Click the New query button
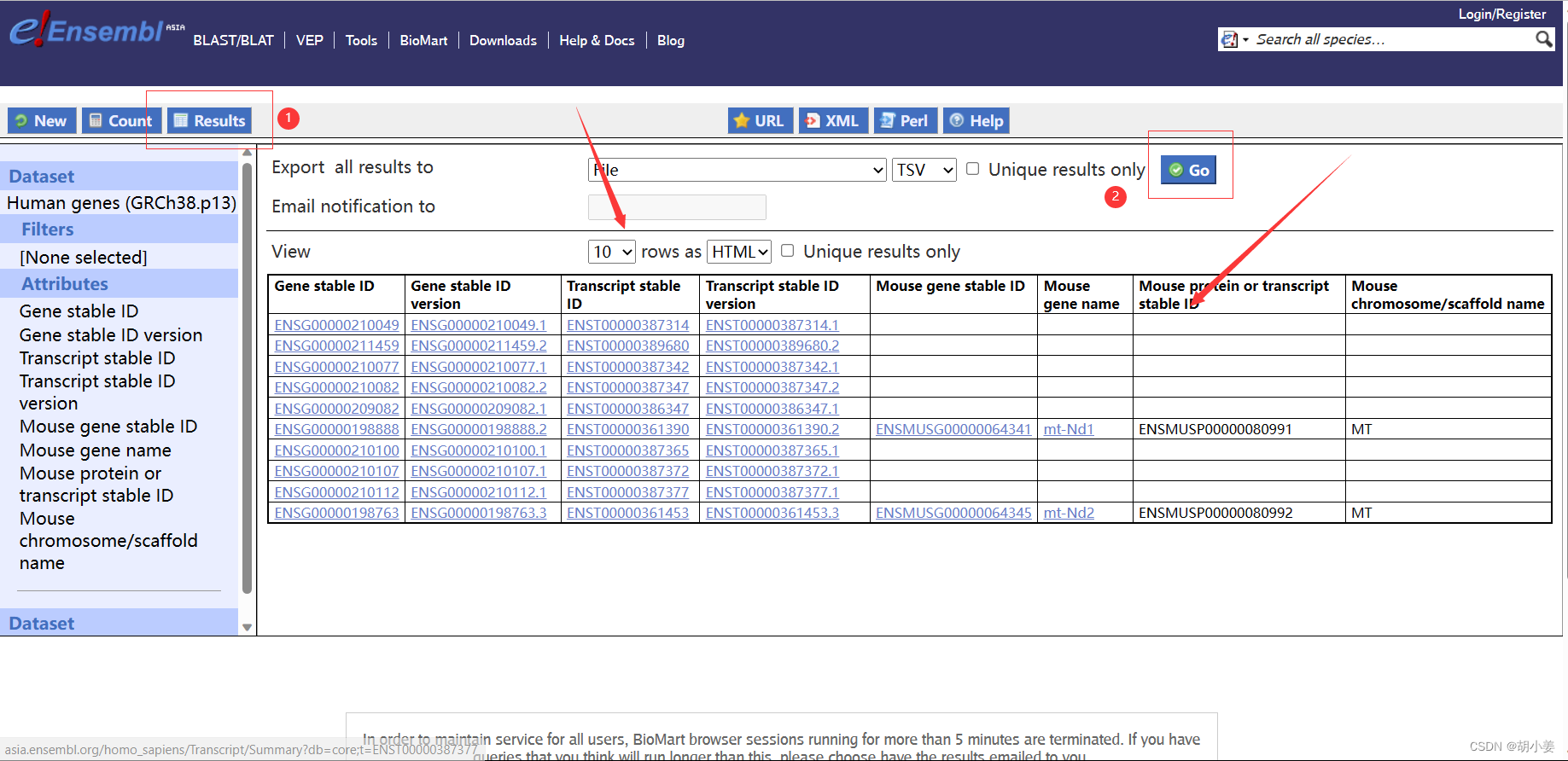This screenshot has height=761, width=1568. point(42,121)
